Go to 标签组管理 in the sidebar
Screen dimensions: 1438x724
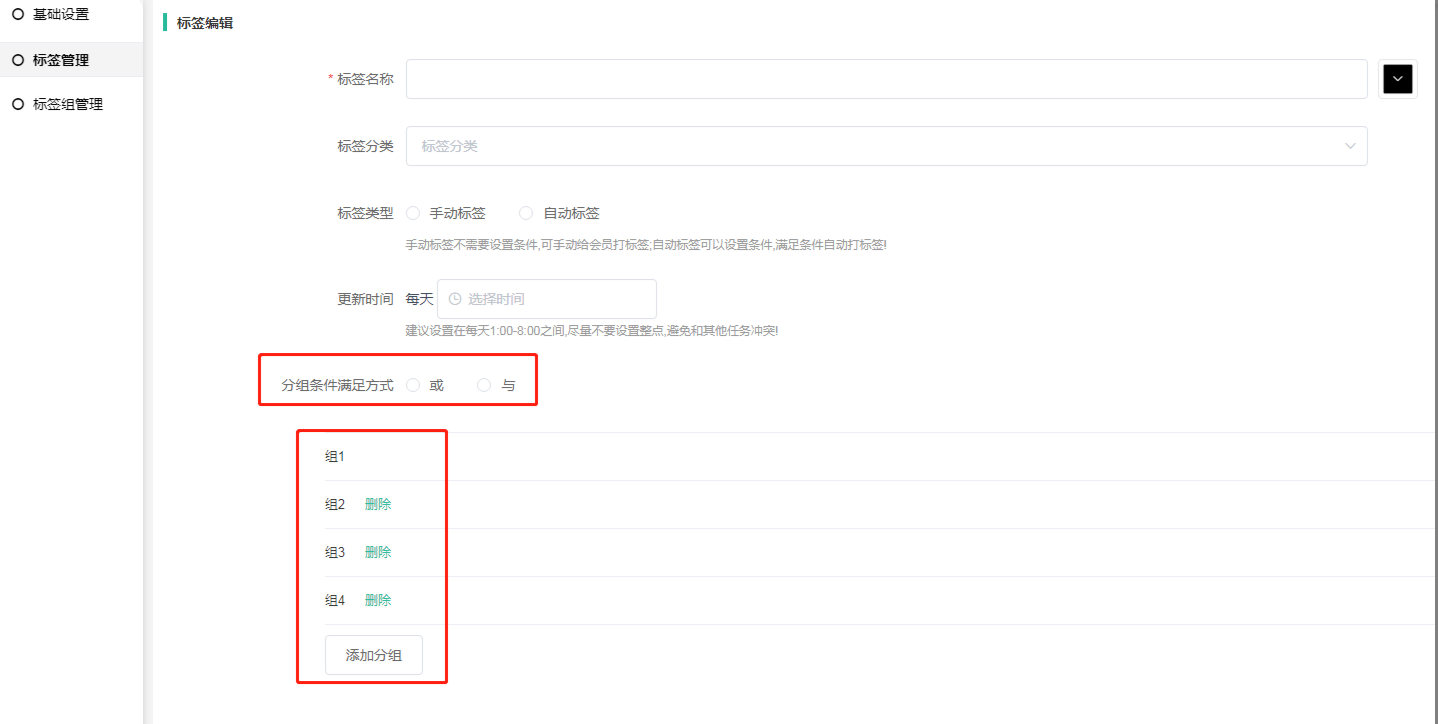point(67,104)
